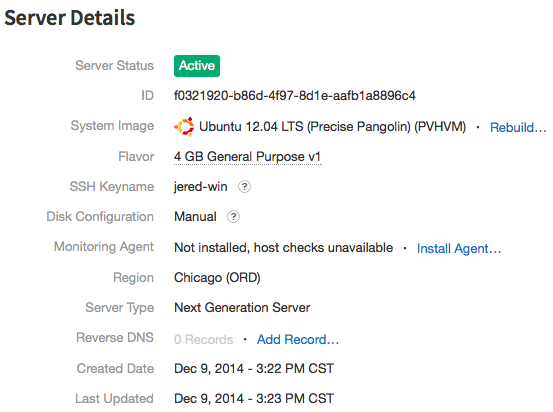Click the Ubuntu 12.04 LTS image name
Image resolution: width=553 pixels, height=412 pixels.
[x=333, y=127]
